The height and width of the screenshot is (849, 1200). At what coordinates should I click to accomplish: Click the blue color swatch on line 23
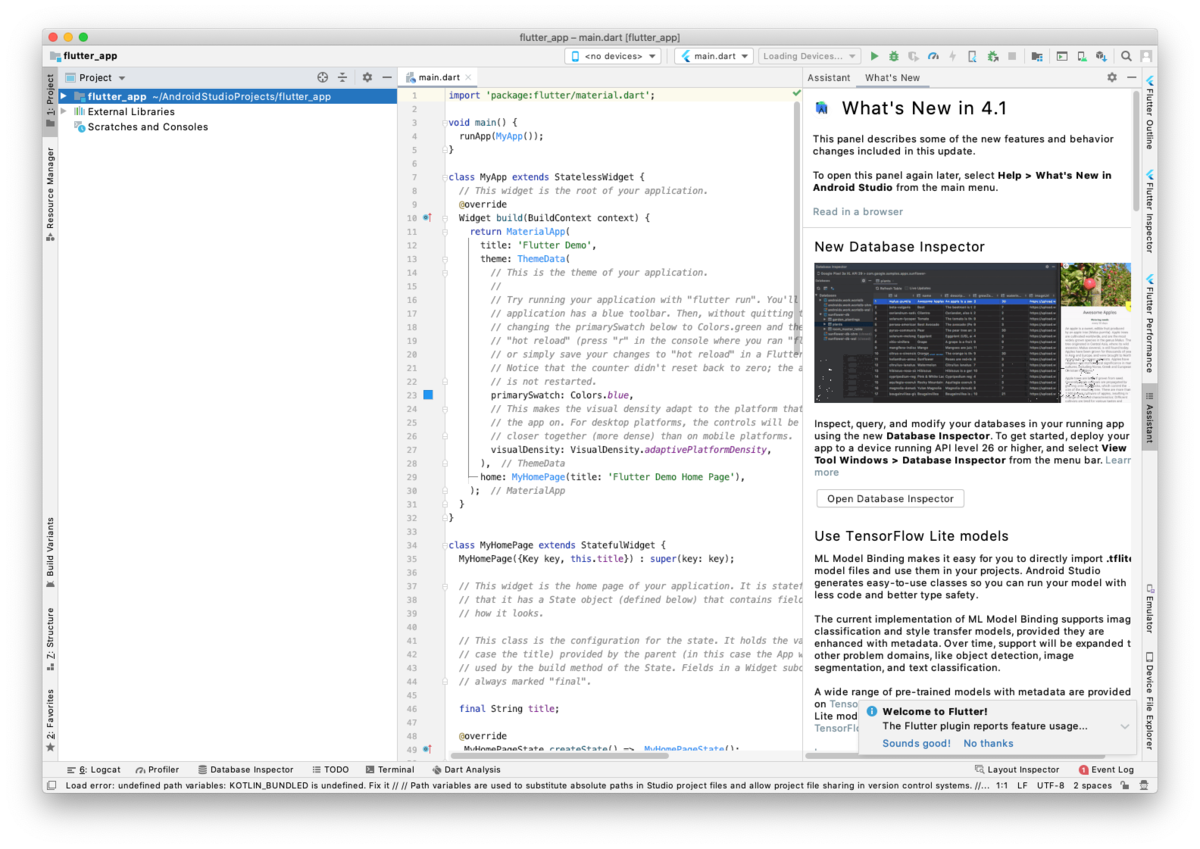pos(428,395)
